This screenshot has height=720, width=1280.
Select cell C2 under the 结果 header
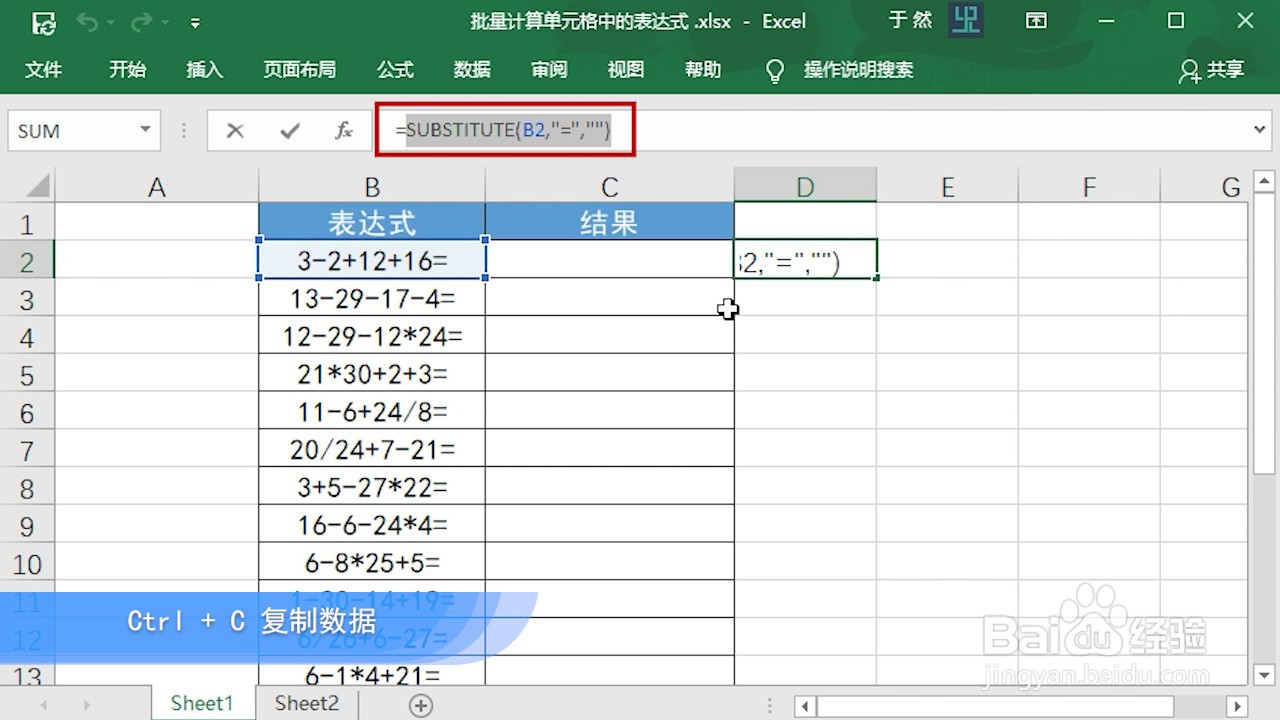[x=609, y=259]
